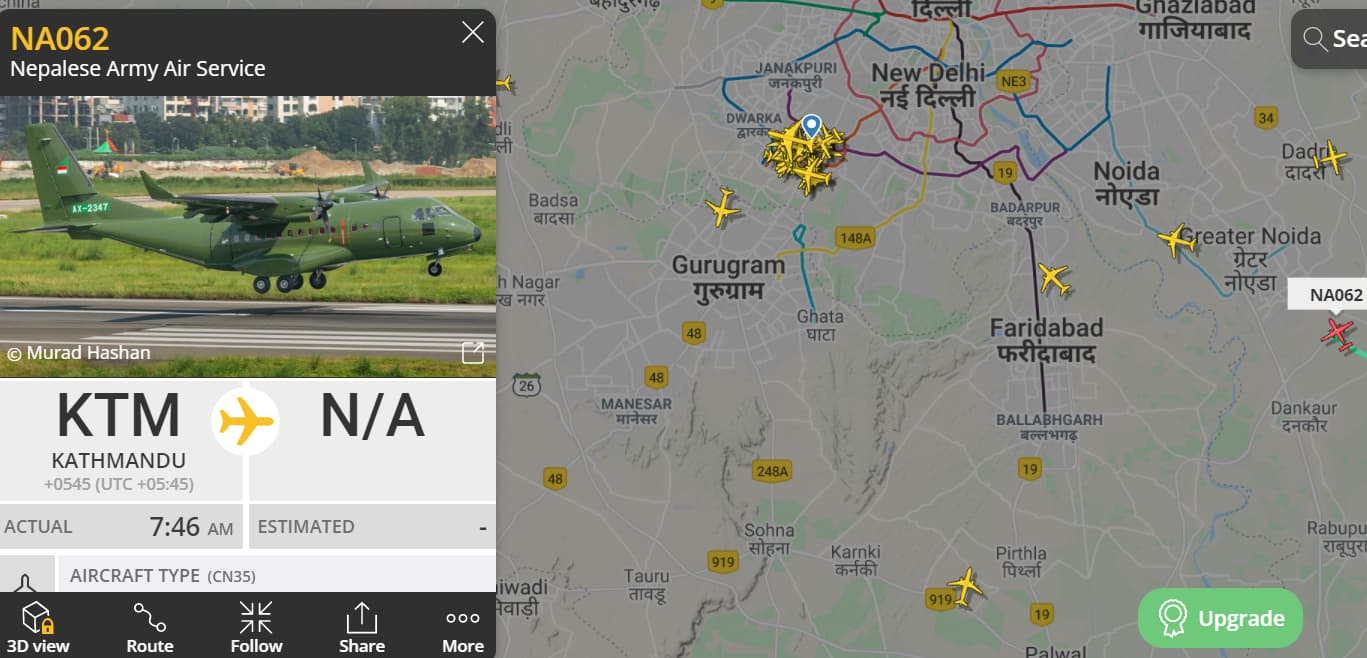Click the Murad Hashan photo credit
Screen dimensions: 1367x658
(79, 352)
